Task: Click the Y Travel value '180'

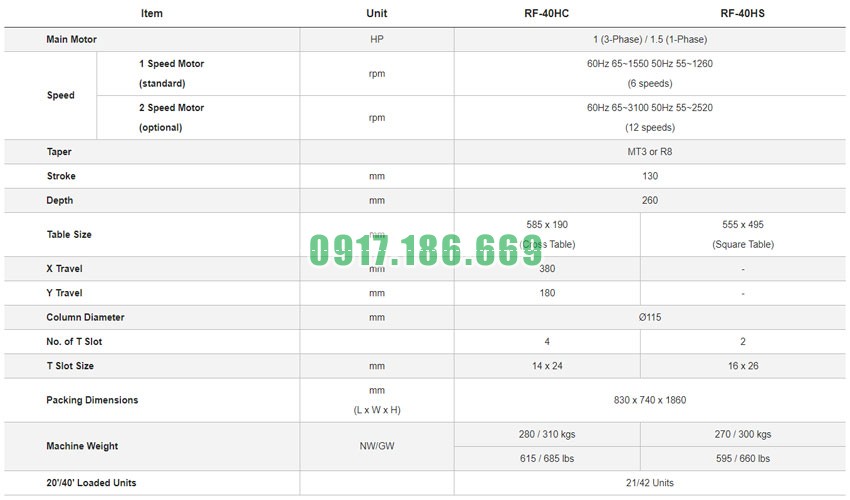Action: point(547,293)
